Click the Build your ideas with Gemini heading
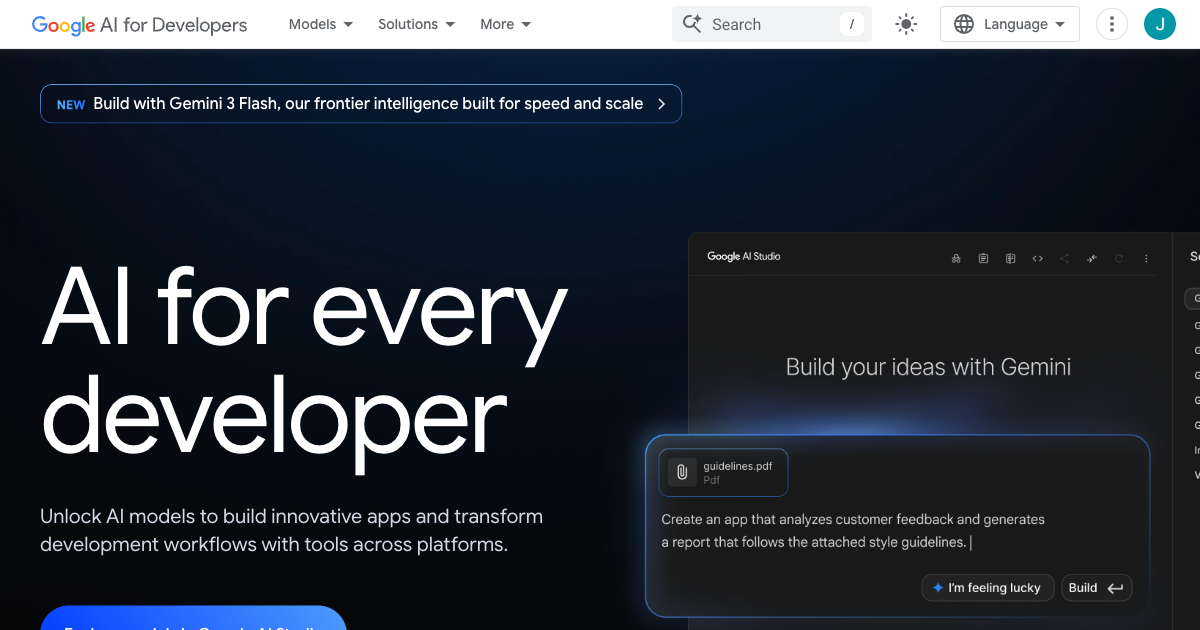 [x=928, y=367]
